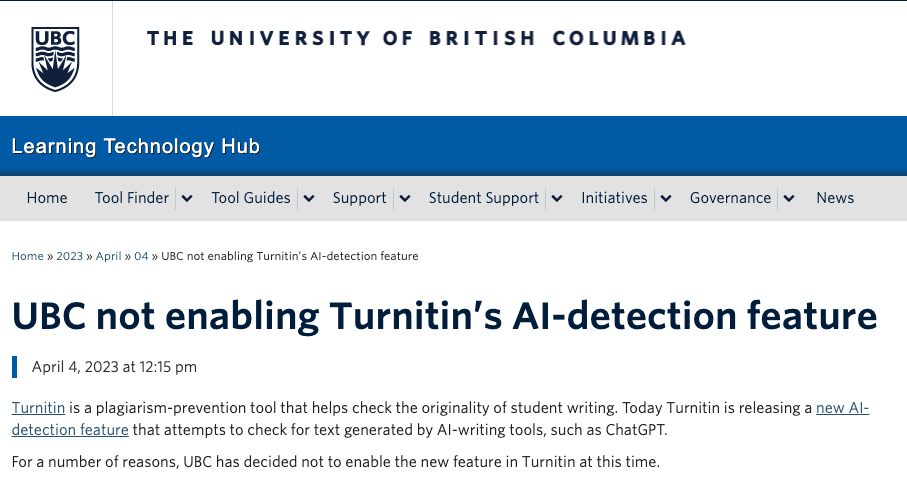The image size is (907, 491).
Task: Click the Support menu item
Action: (359, 198)
